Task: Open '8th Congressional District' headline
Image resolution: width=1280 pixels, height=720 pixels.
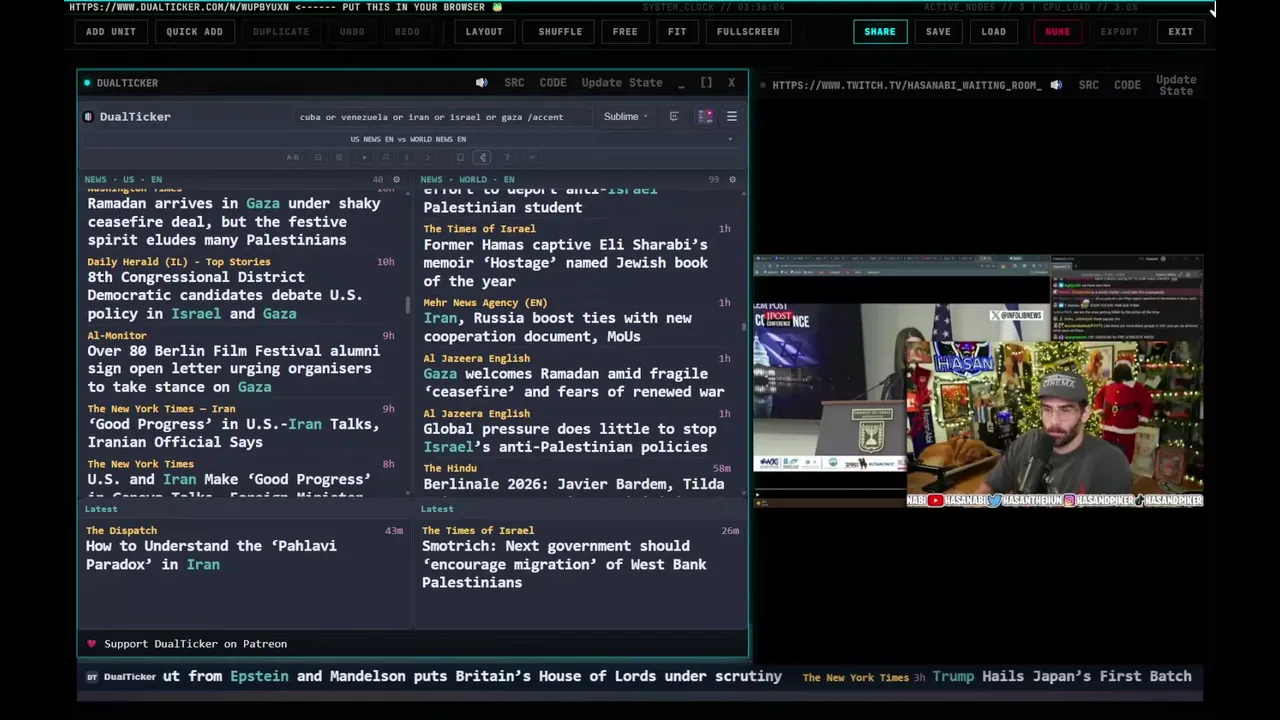Action: point(225,295)
